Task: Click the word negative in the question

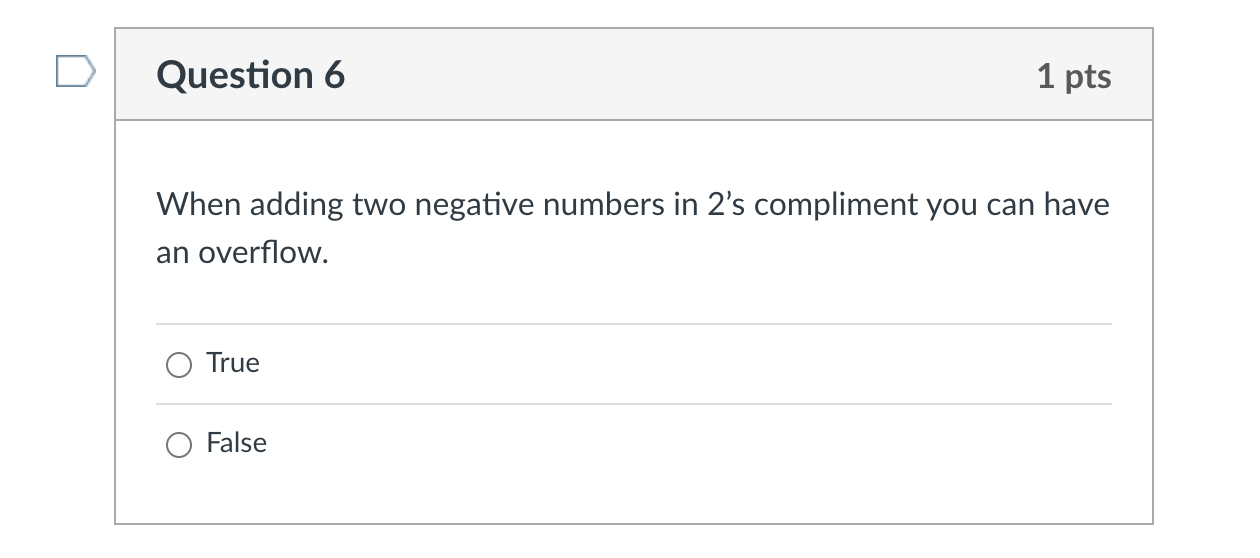Action: 474,206
